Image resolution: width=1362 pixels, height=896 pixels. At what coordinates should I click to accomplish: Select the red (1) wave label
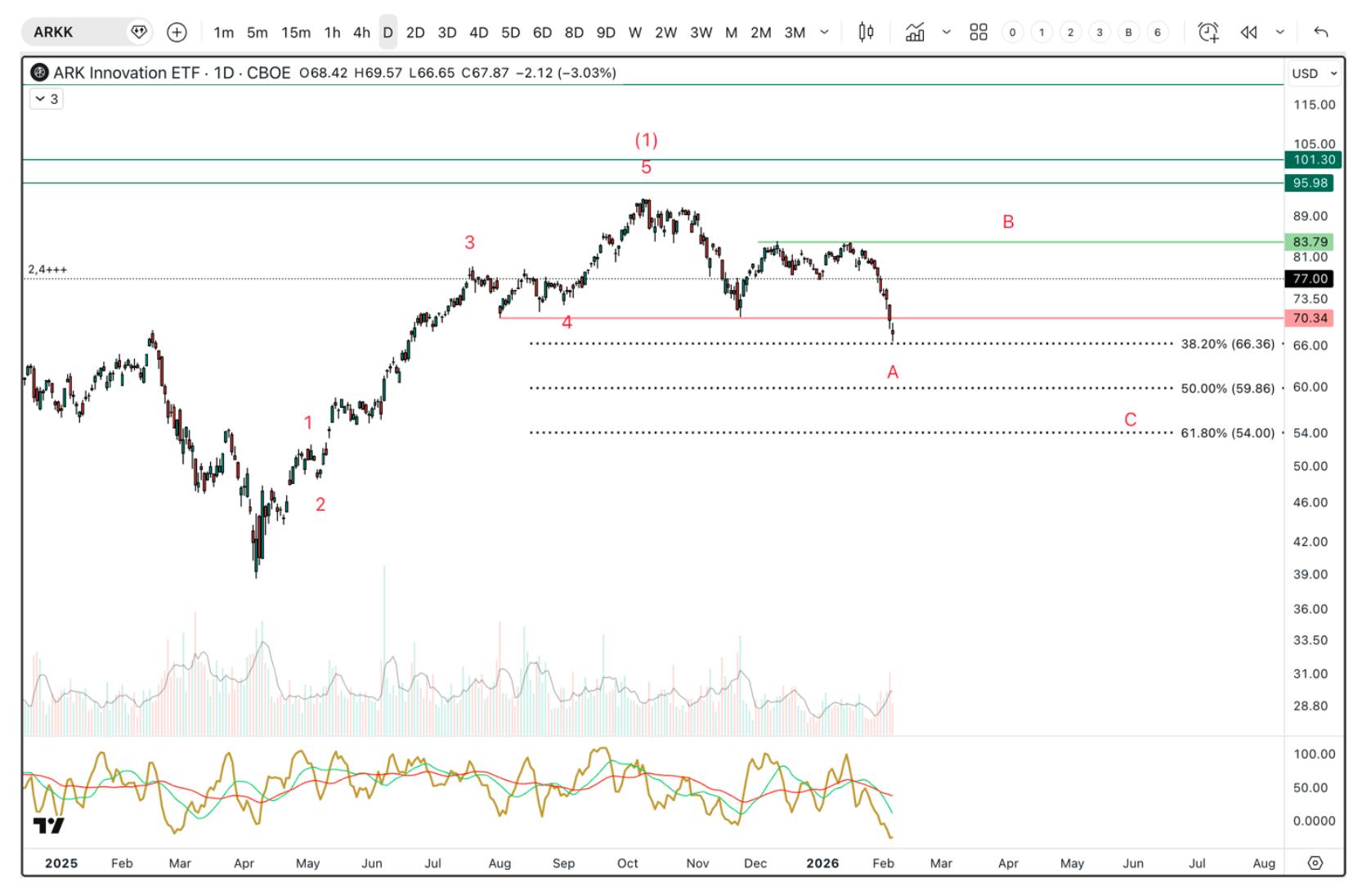tap(647, 140)
